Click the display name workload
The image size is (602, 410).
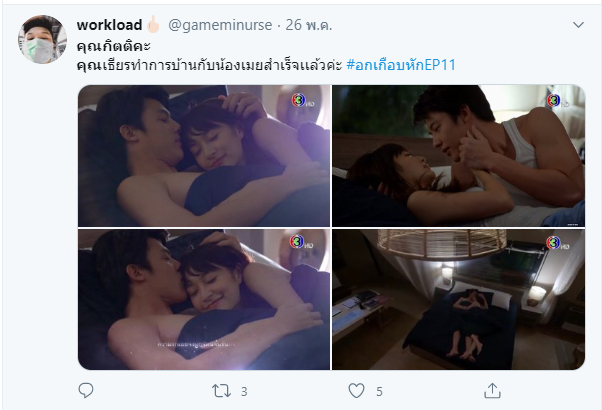pyautogui.click(x=109, y=25)
